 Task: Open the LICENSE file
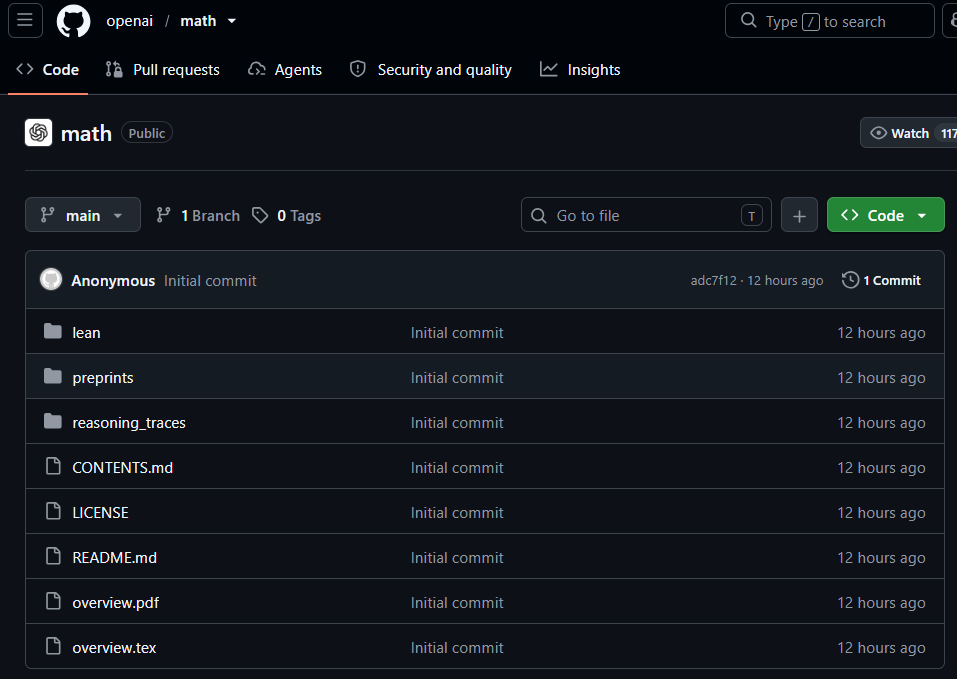pyautogui.click(x=100, y=512)
